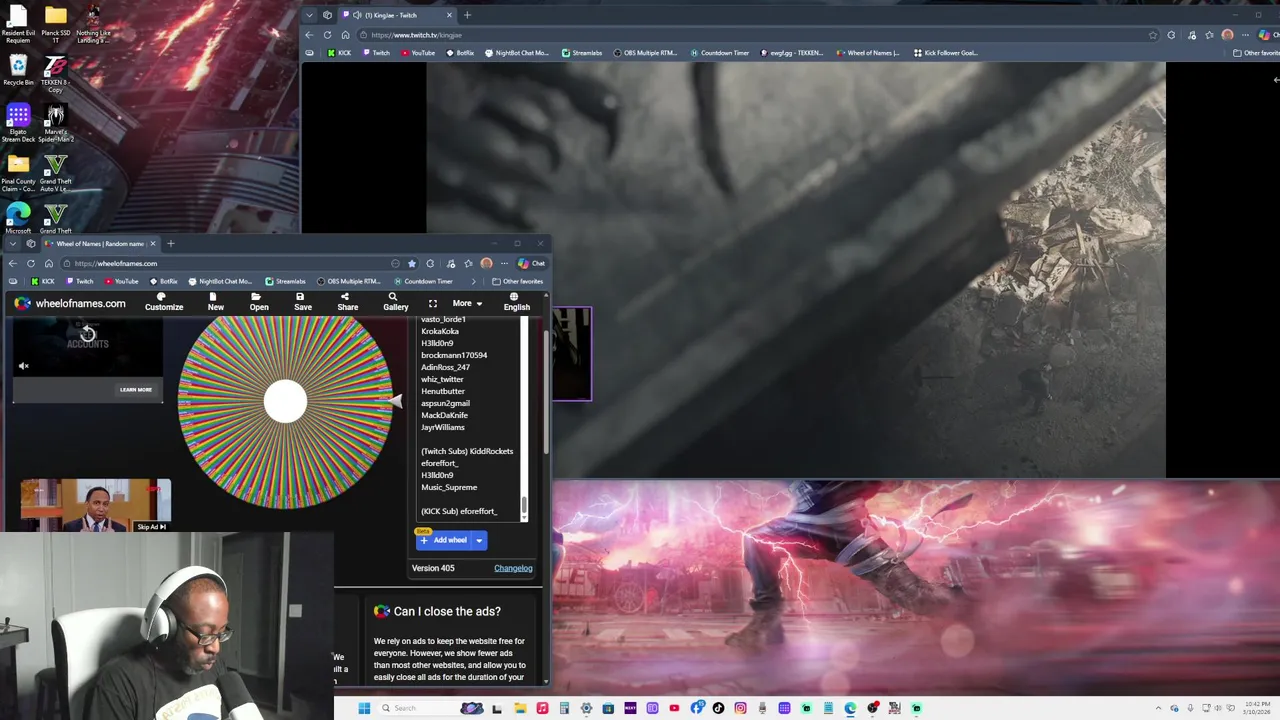The height and width of the screenshot is (720, 1280).
Task: Select the entry whiz_twitter
Action: [442, 379]
